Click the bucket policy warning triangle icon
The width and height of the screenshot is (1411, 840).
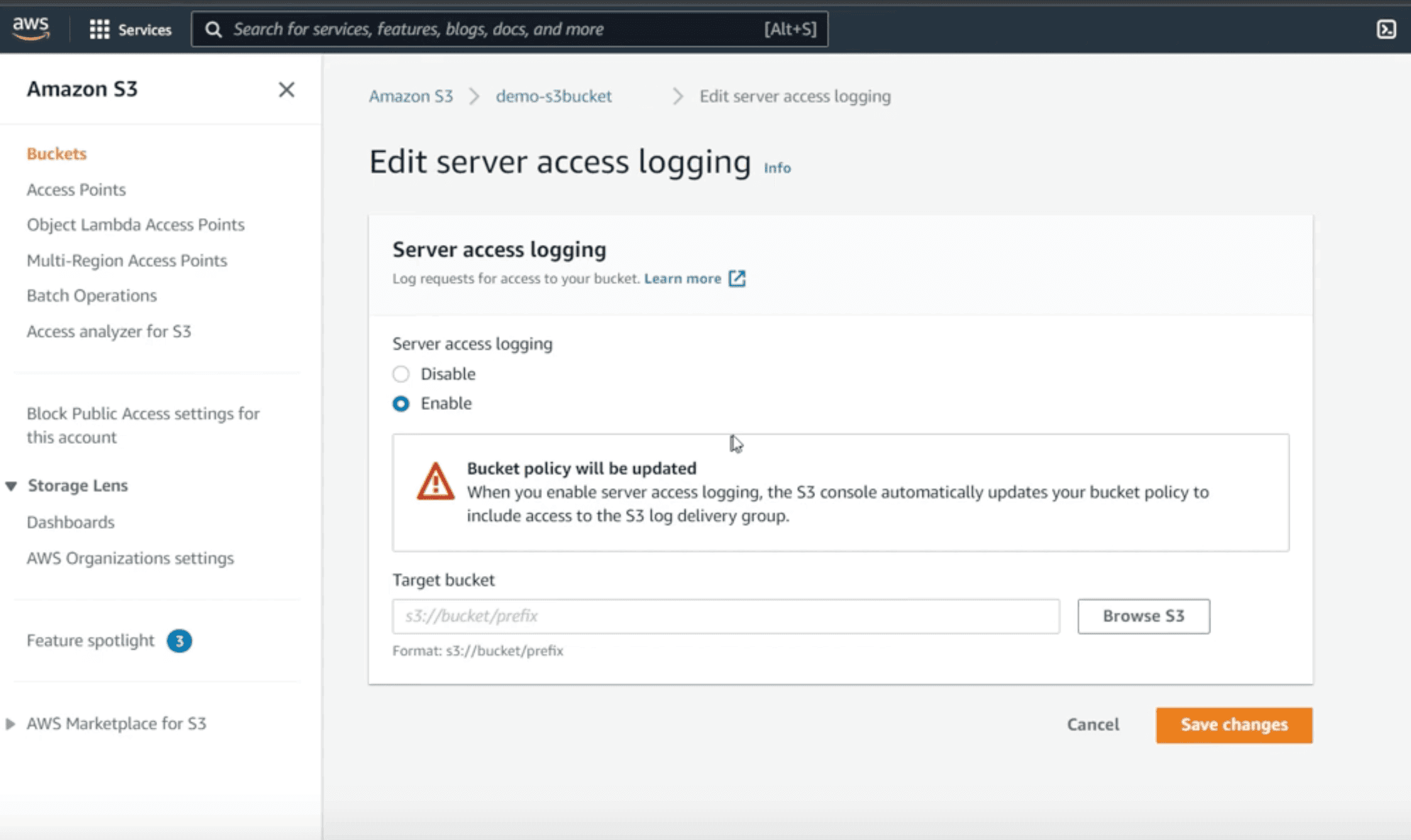(435, 482)
